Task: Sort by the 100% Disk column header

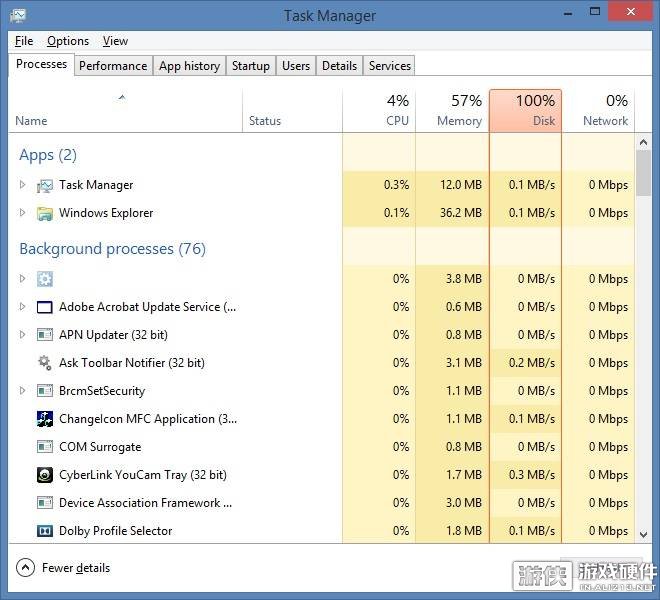Action: 525,111
